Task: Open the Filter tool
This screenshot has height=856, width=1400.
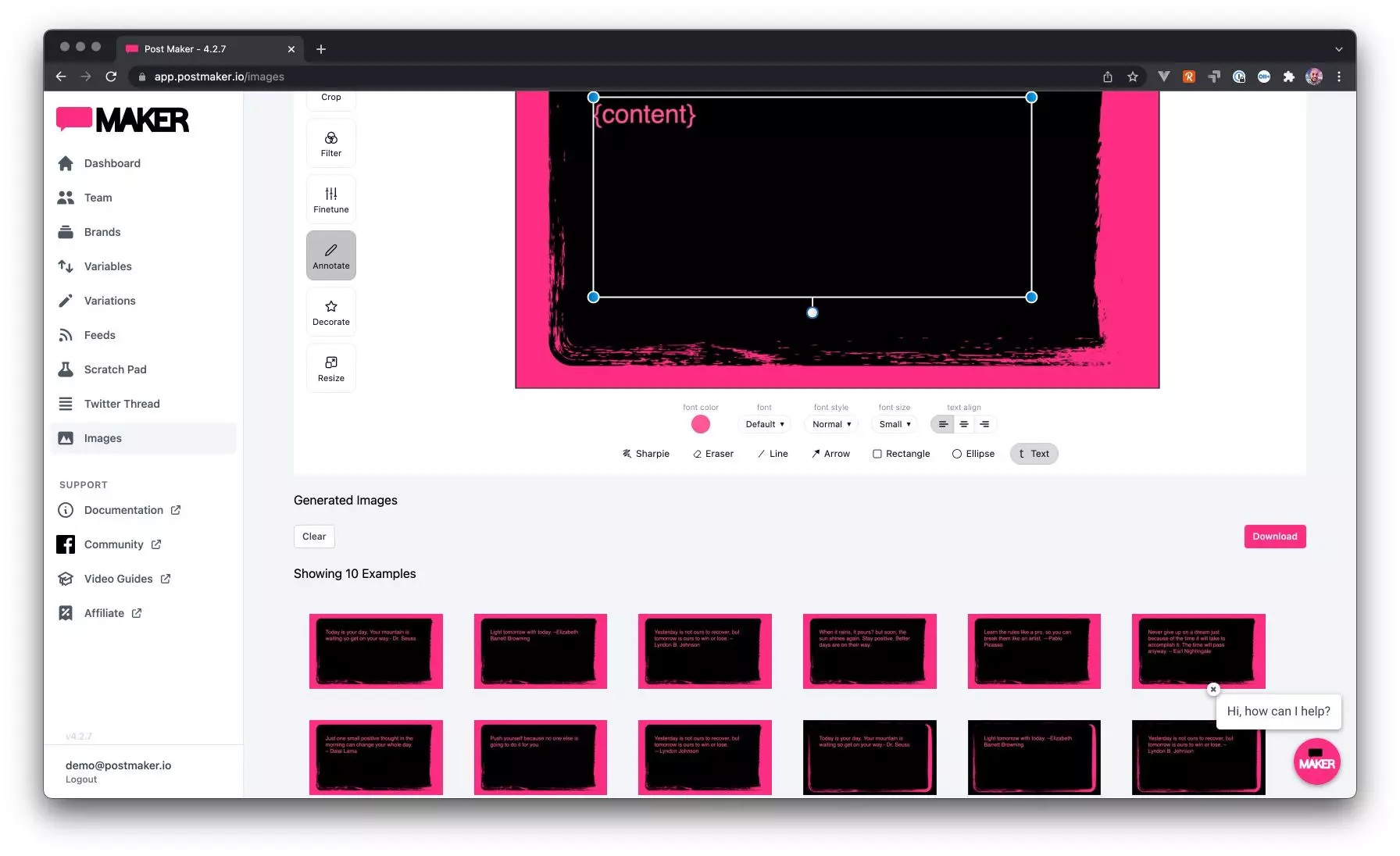Action: [x=330, y=144]
